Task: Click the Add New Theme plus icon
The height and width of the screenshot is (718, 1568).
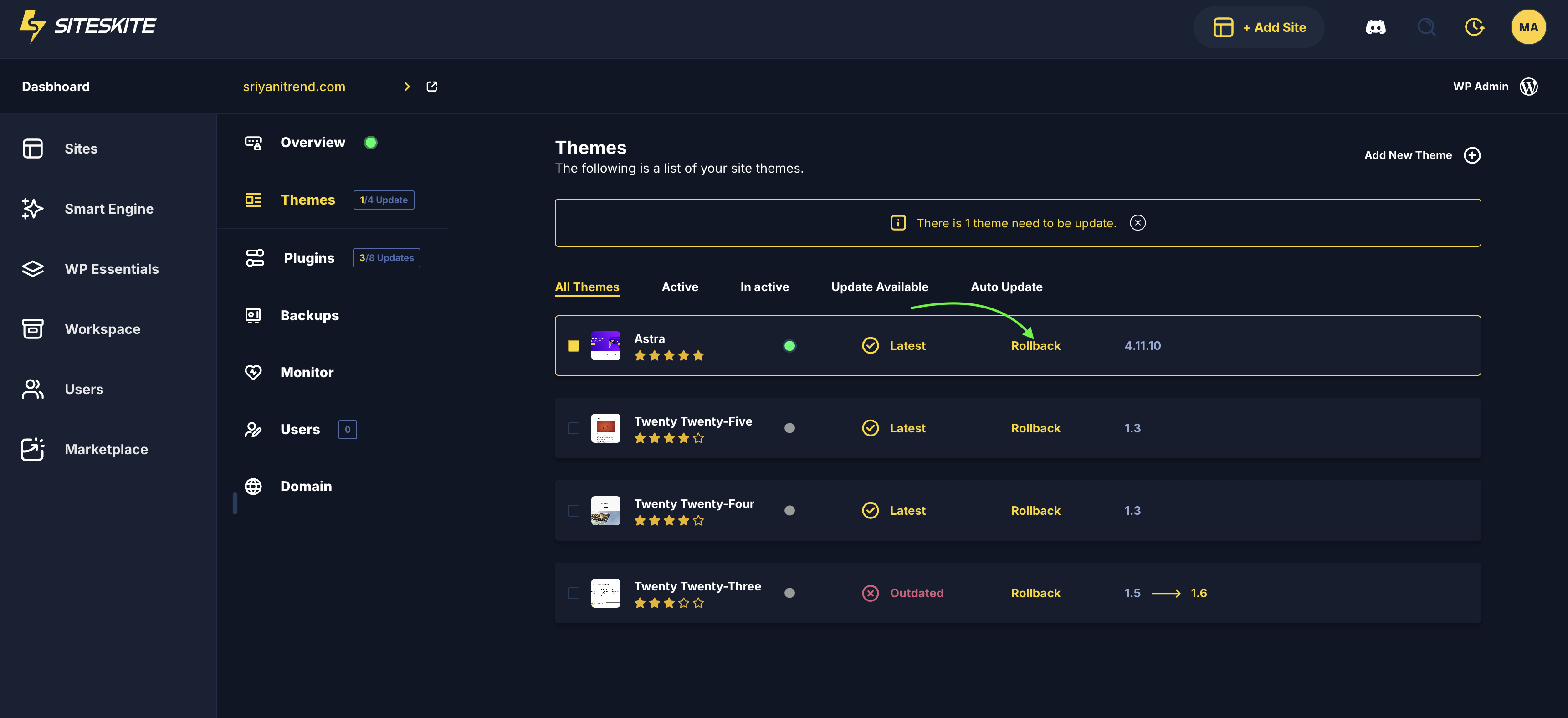Action: [x=1472, y=155]
